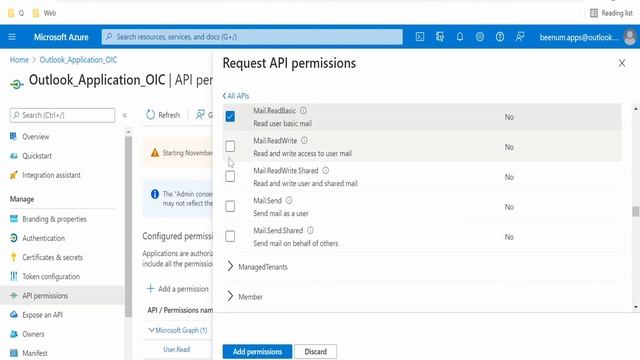Open the notifications bell

[x=460, y=37]
